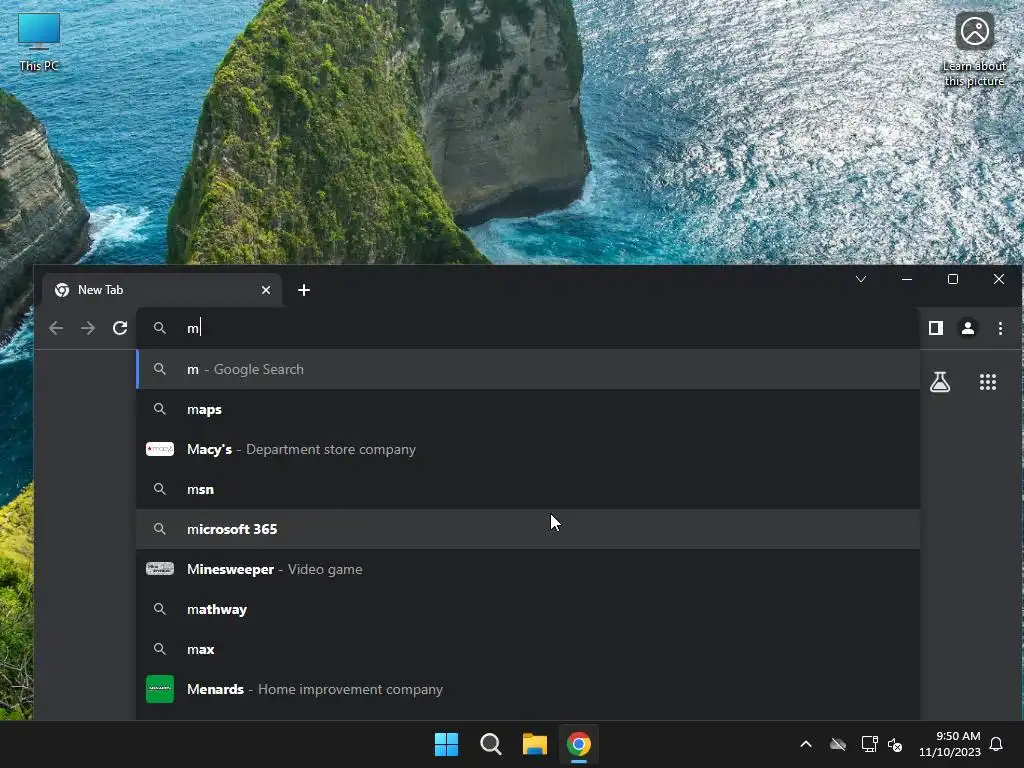
Task: Click Chrome icon in taskbar
Action: [579, 744]
